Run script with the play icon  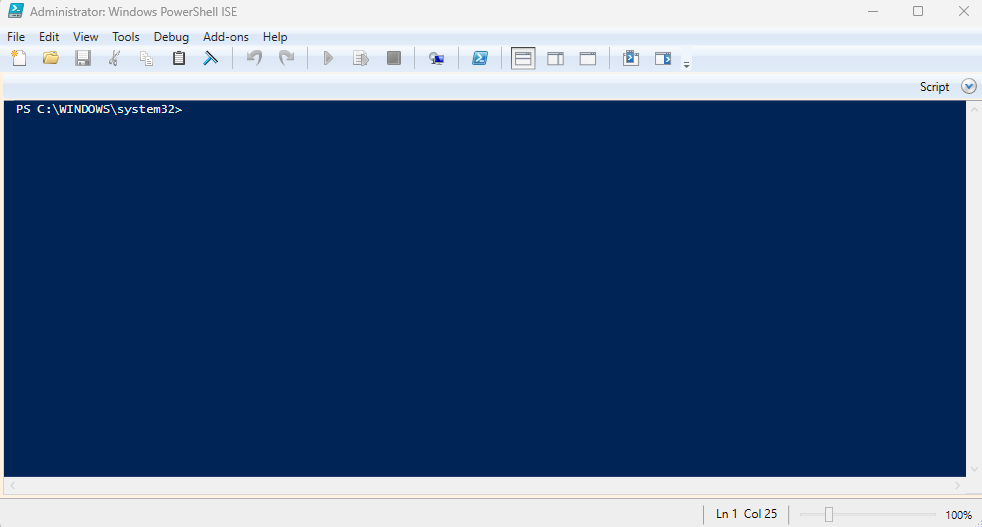pos(328,58)
